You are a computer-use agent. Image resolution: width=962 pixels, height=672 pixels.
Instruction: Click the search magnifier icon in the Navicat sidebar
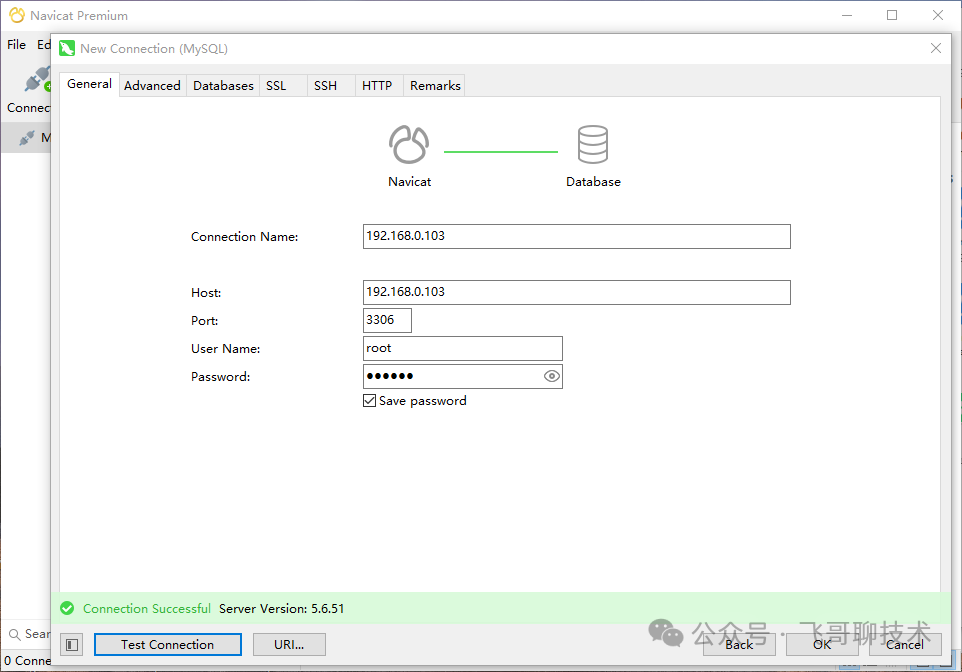click(x=14, y=635)
